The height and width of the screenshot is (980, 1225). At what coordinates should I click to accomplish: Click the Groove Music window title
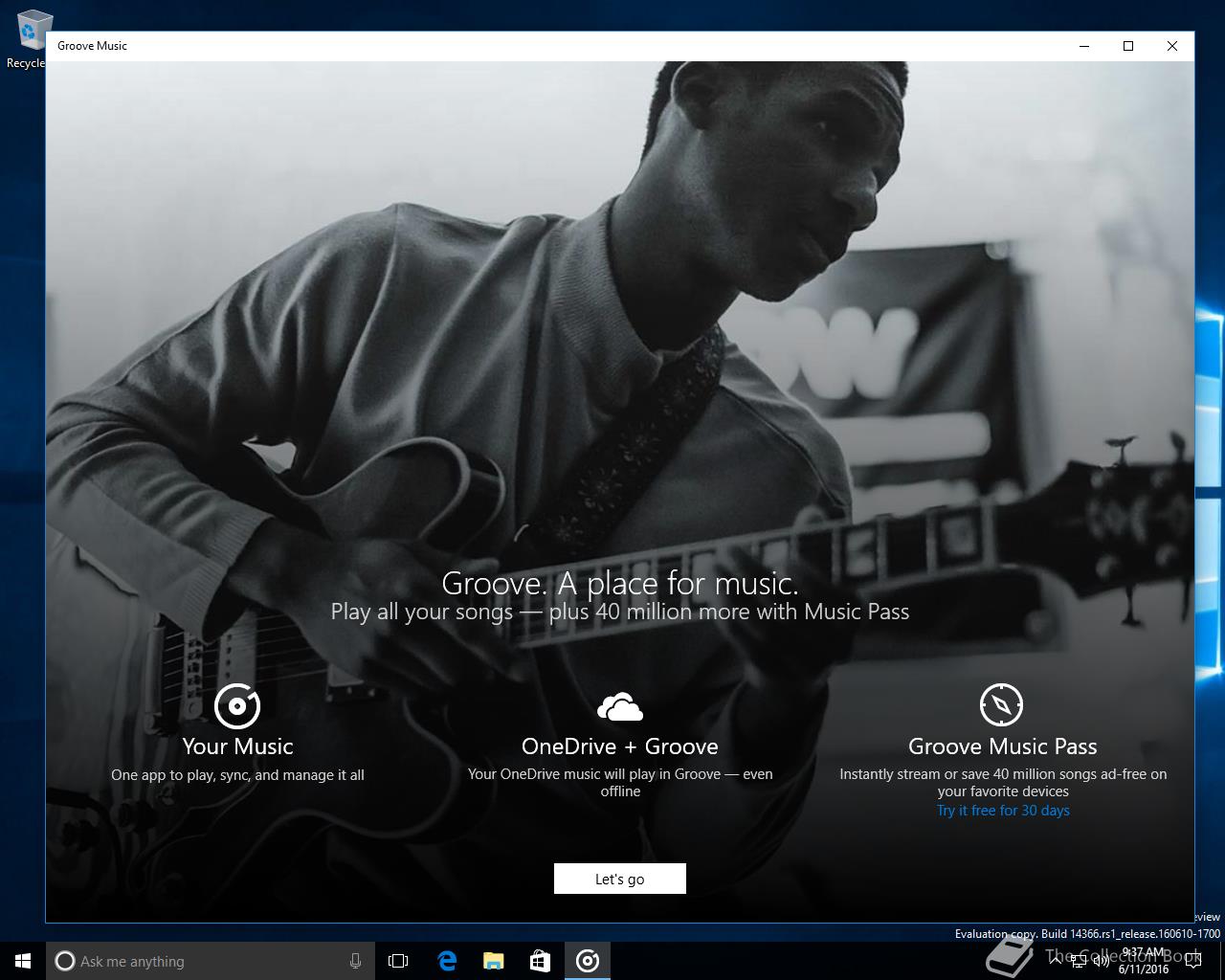coord(92,46)
